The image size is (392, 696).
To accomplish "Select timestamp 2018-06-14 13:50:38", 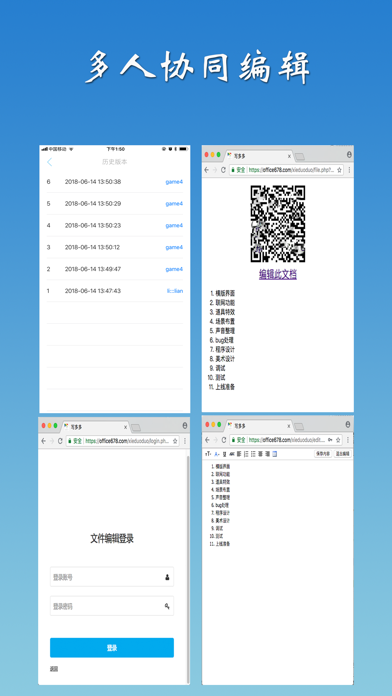I will click(x=93, y=182).
